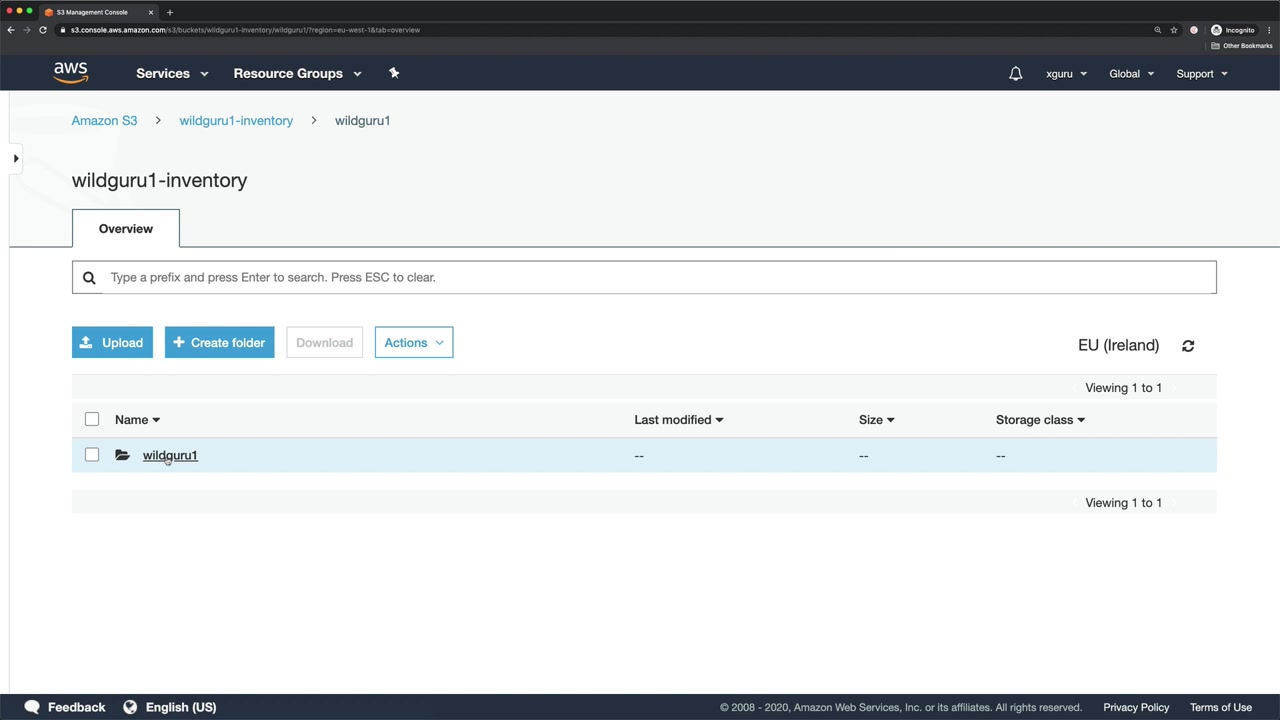Open a new browser tab with the plus icon
Image resolution: width=1280 pixels, height=720 pixels.
(170, 12)
